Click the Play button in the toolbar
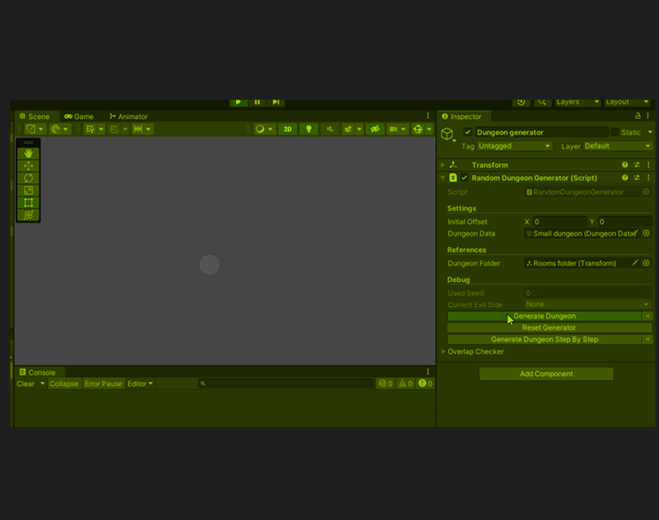 pos(238,101)
